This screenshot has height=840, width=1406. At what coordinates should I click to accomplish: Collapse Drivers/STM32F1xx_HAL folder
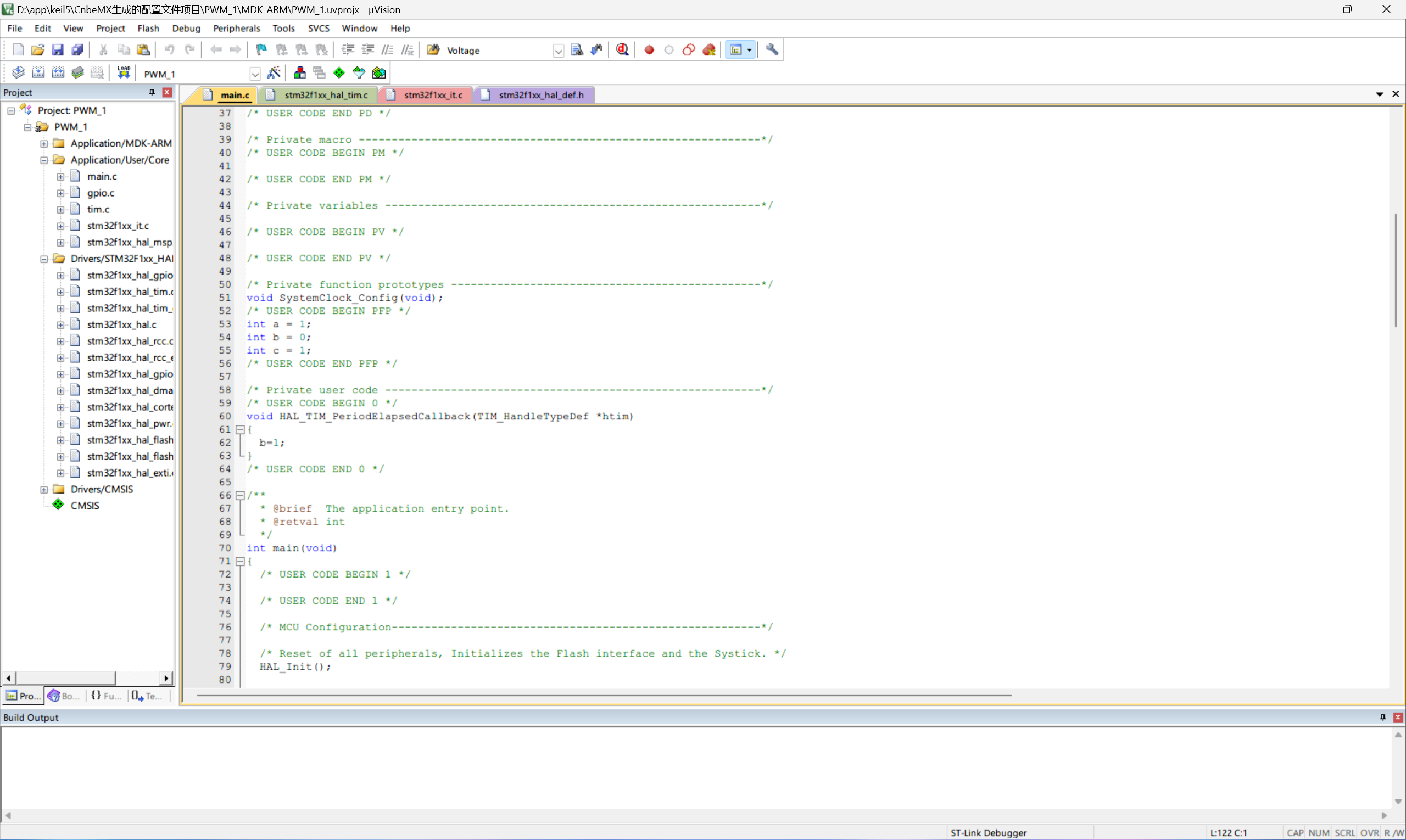coord(43,259)
